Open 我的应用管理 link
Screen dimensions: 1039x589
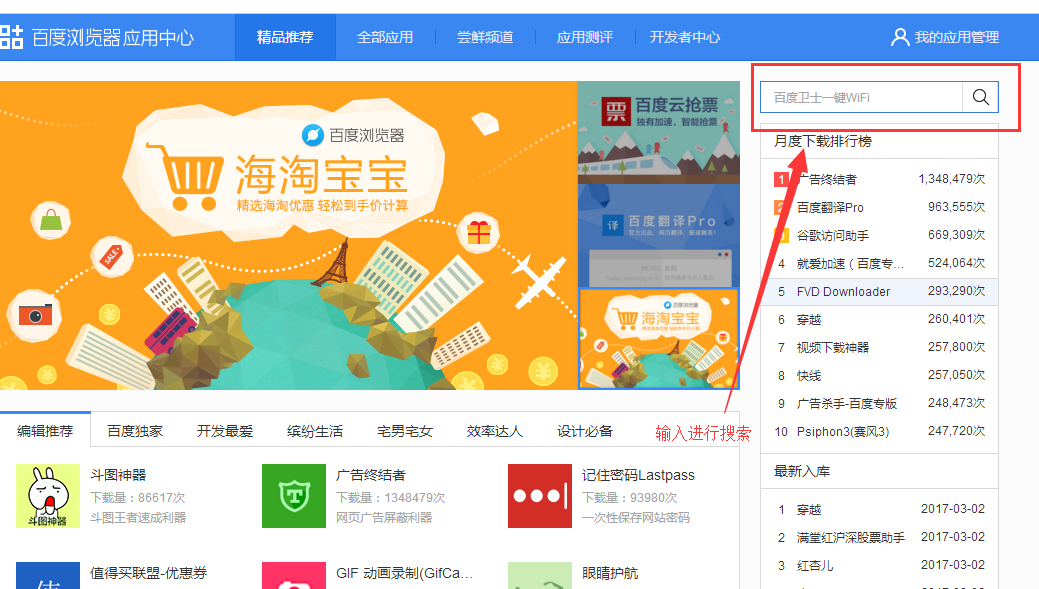click(957, 37)
